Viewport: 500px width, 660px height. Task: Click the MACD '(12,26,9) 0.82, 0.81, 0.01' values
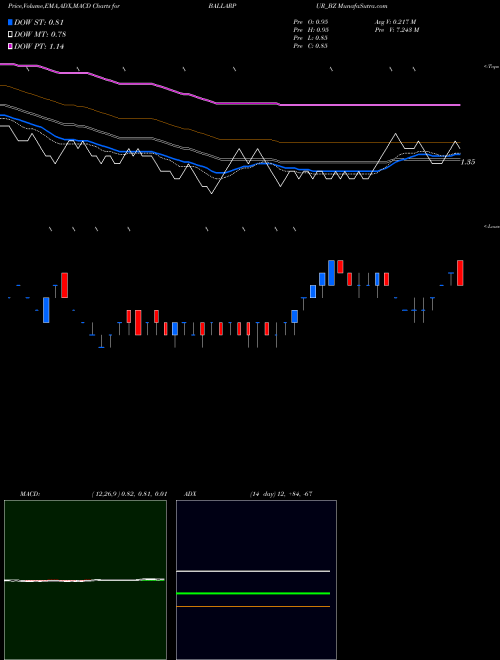click(129, 494)
